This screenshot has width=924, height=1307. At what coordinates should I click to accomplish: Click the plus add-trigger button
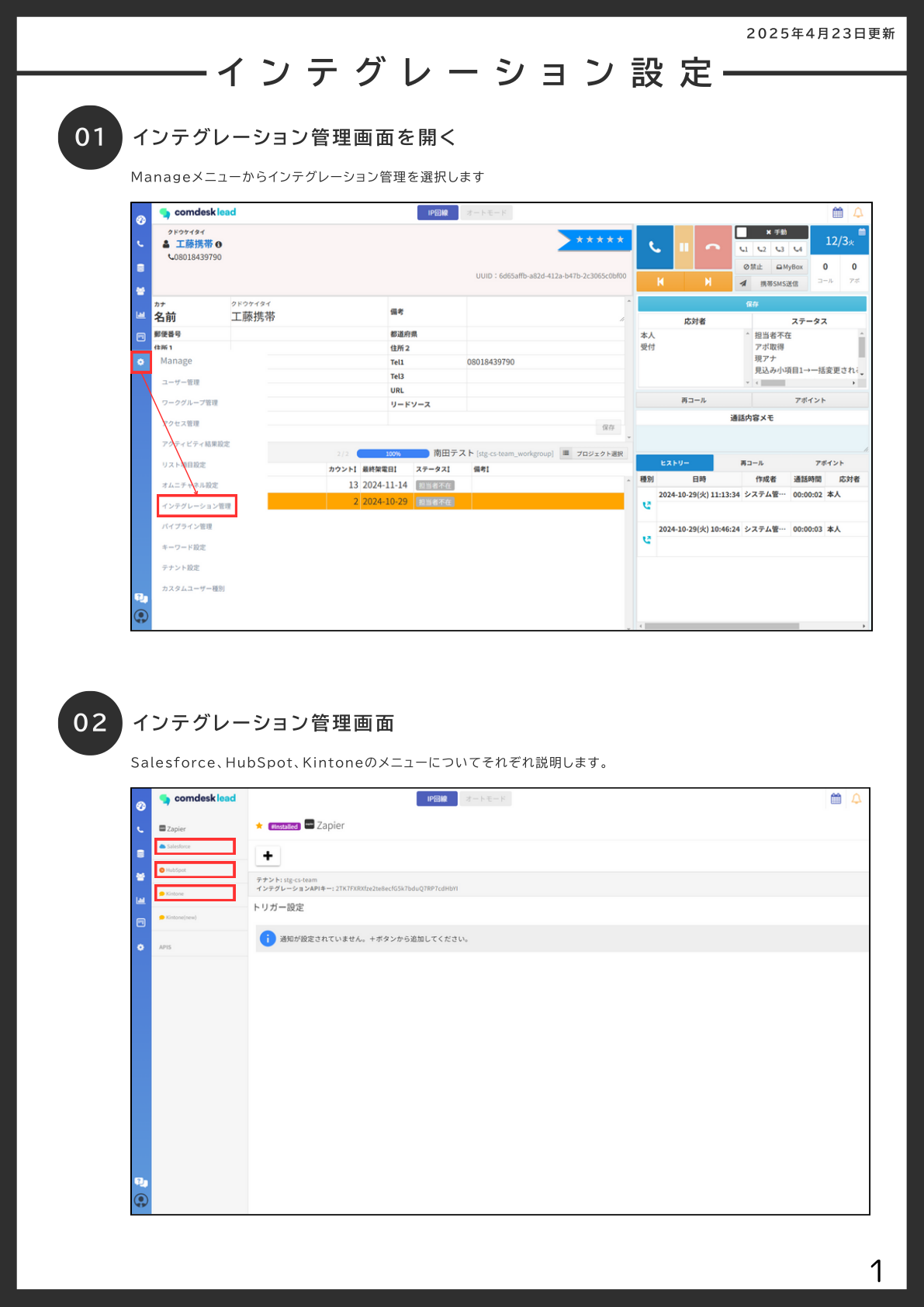click(x=268, y=856)
